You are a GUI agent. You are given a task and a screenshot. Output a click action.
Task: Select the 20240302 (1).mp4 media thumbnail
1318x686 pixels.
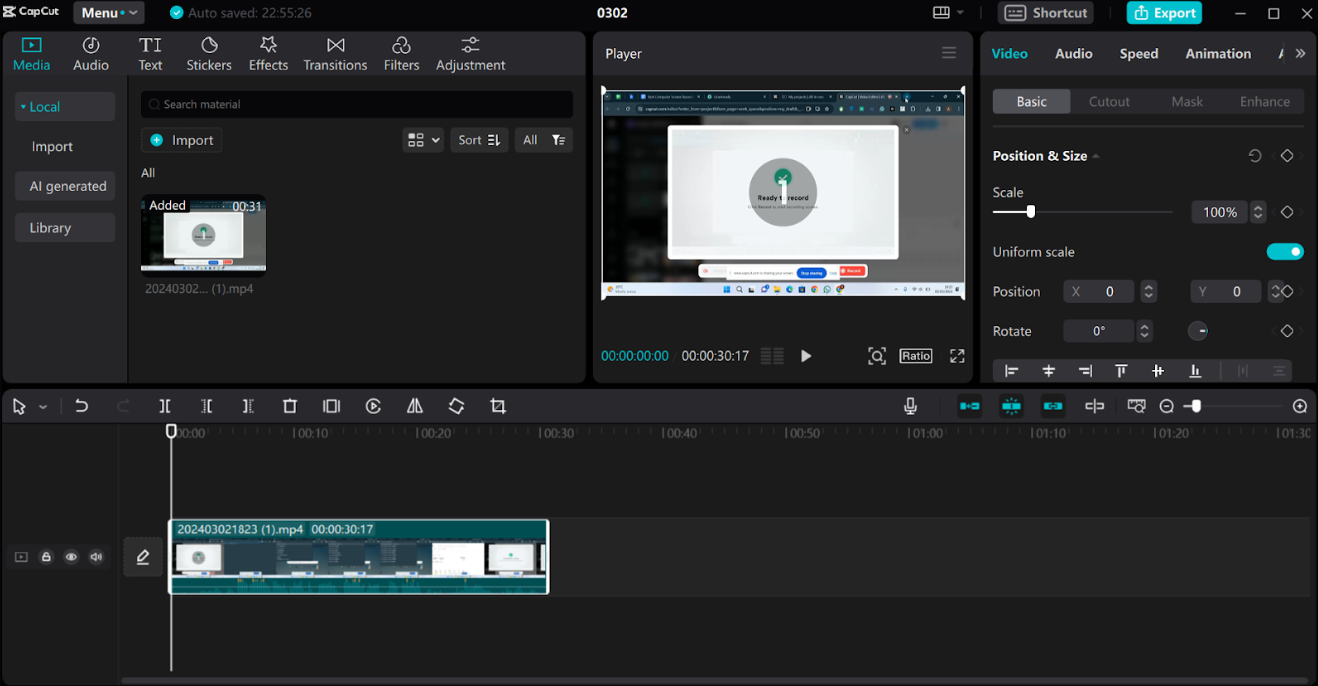[203, 234]
